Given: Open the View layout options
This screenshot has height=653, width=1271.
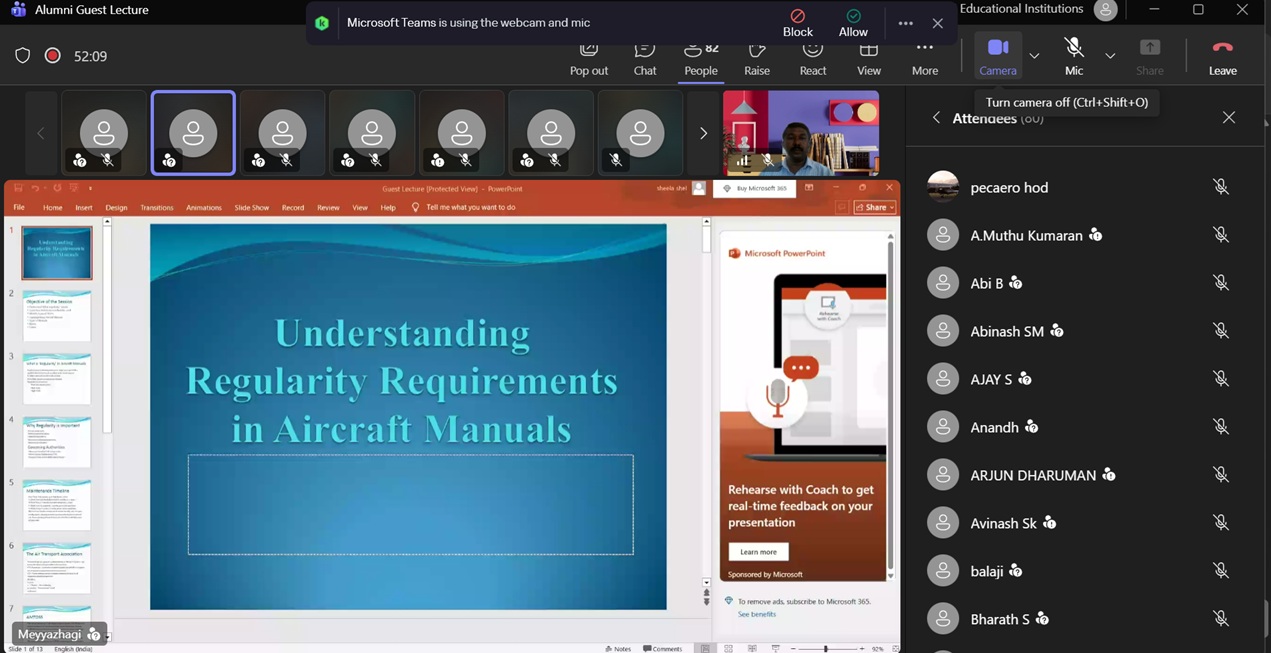Looking at the screenshot, I should click(869, 58).
